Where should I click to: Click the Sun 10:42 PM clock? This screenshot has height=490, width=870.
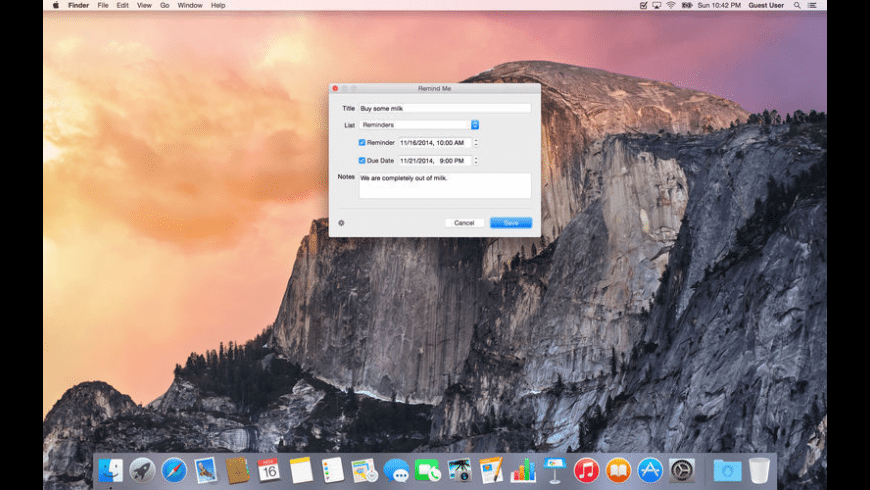click(x=719, y=5)
